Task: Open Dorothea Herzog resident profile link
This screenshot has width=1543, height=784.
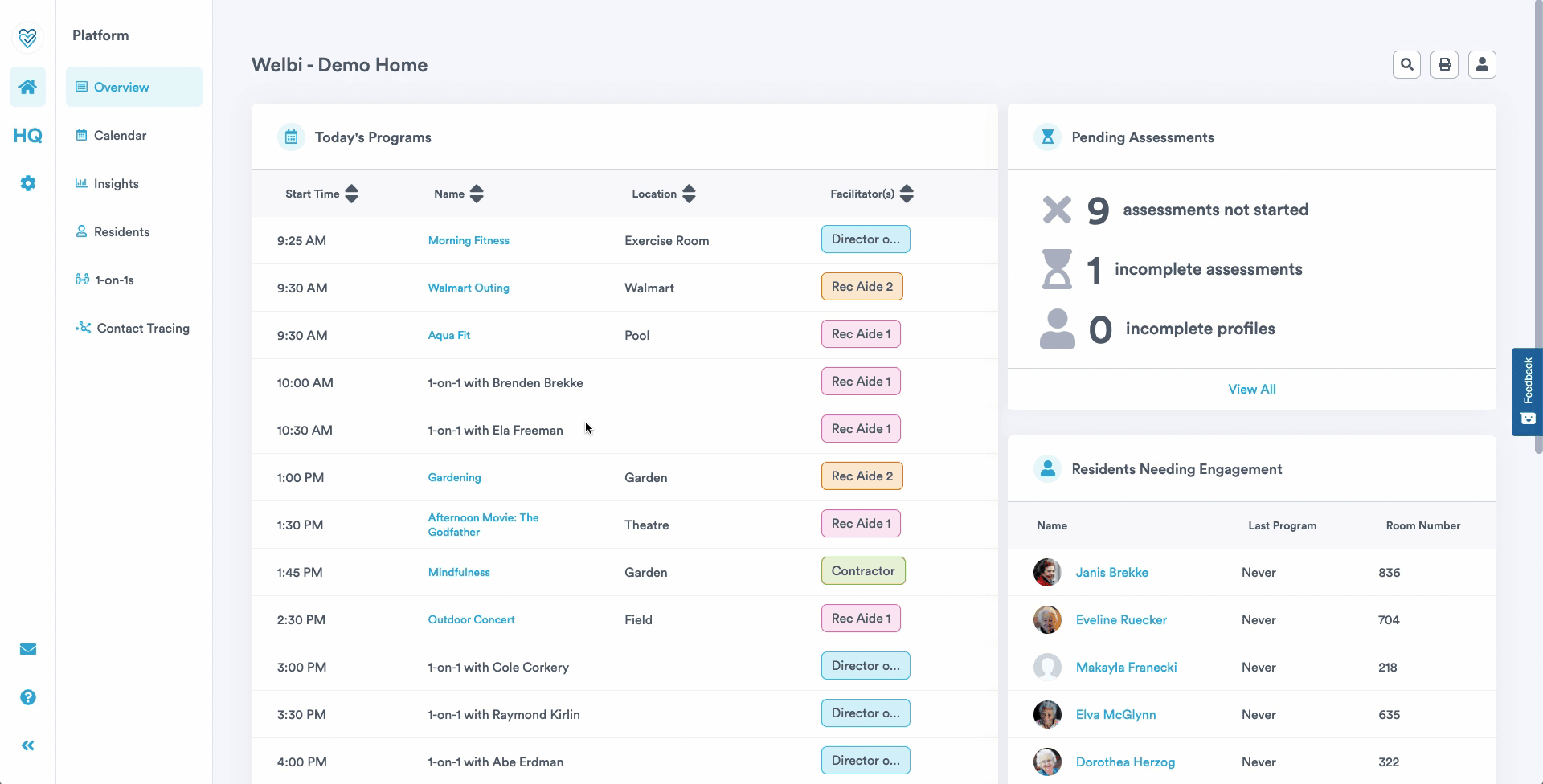Action: [1125, 762]
